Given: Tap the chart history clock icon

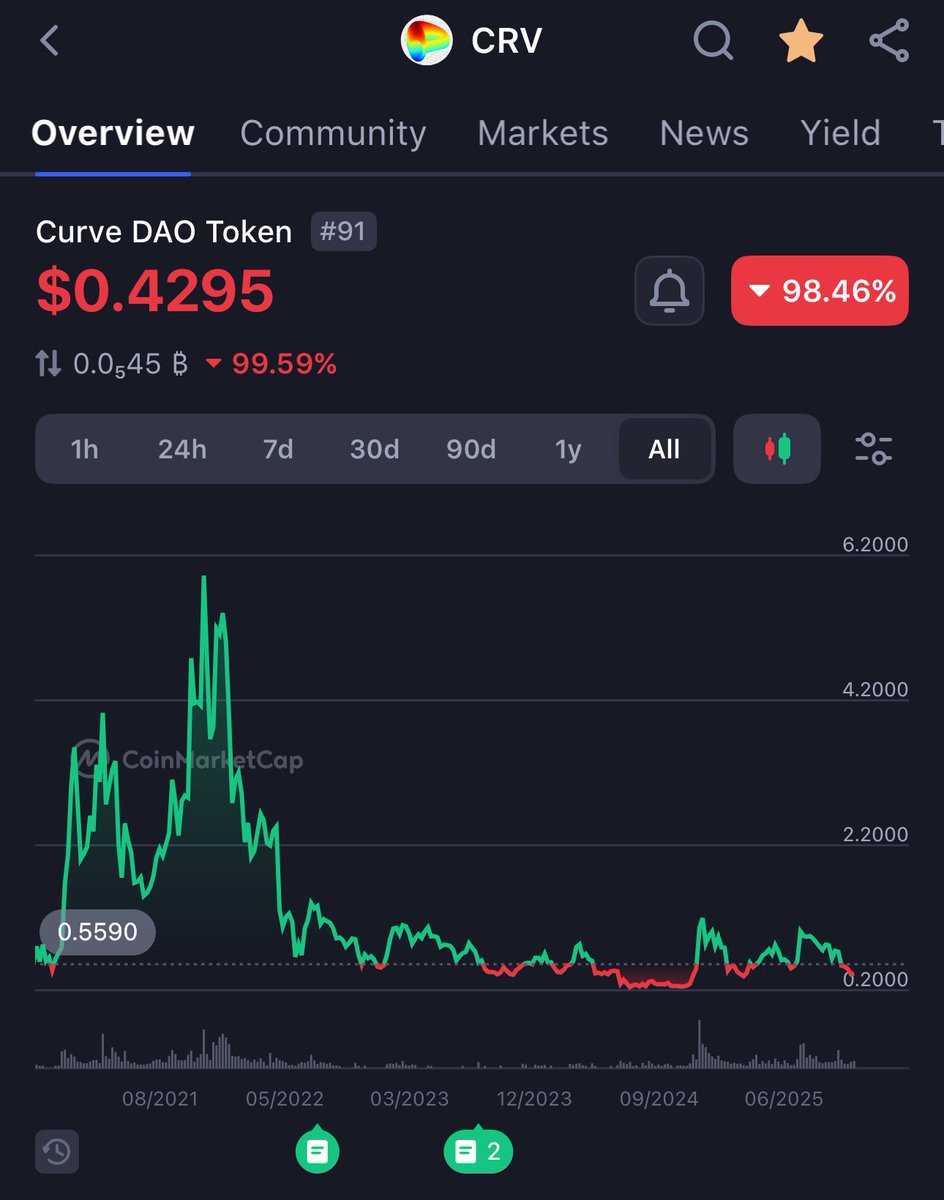Looking at the screenshot, I should coord(57,1151).
